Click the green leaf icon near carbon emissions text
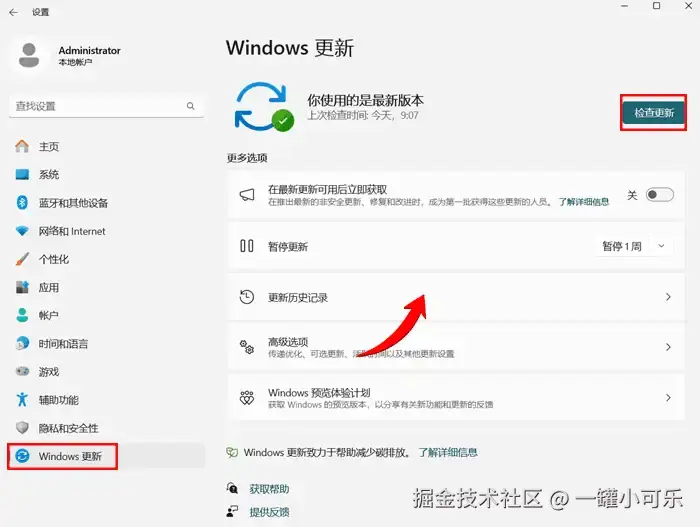 pyautogui.click(x=232, y=452)
